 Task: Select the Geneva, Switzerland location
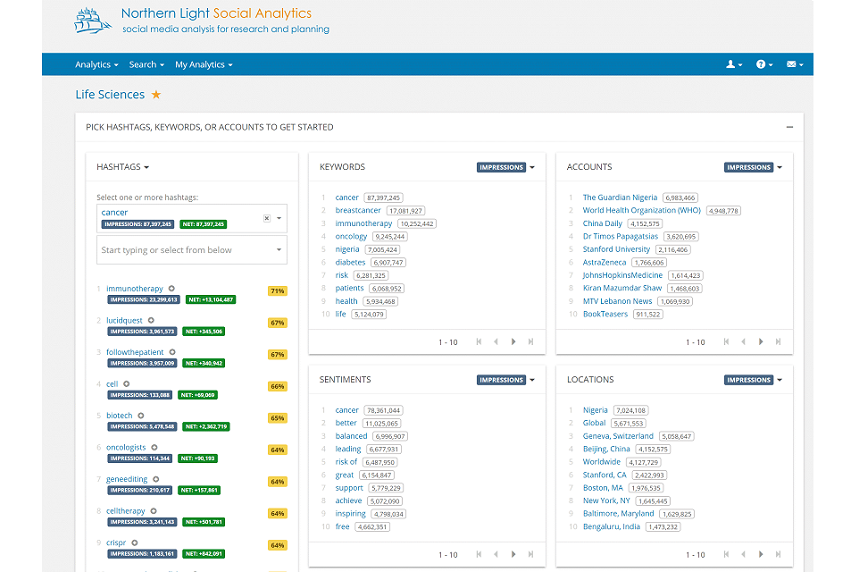pyautogui.click(x=618, y=436)
